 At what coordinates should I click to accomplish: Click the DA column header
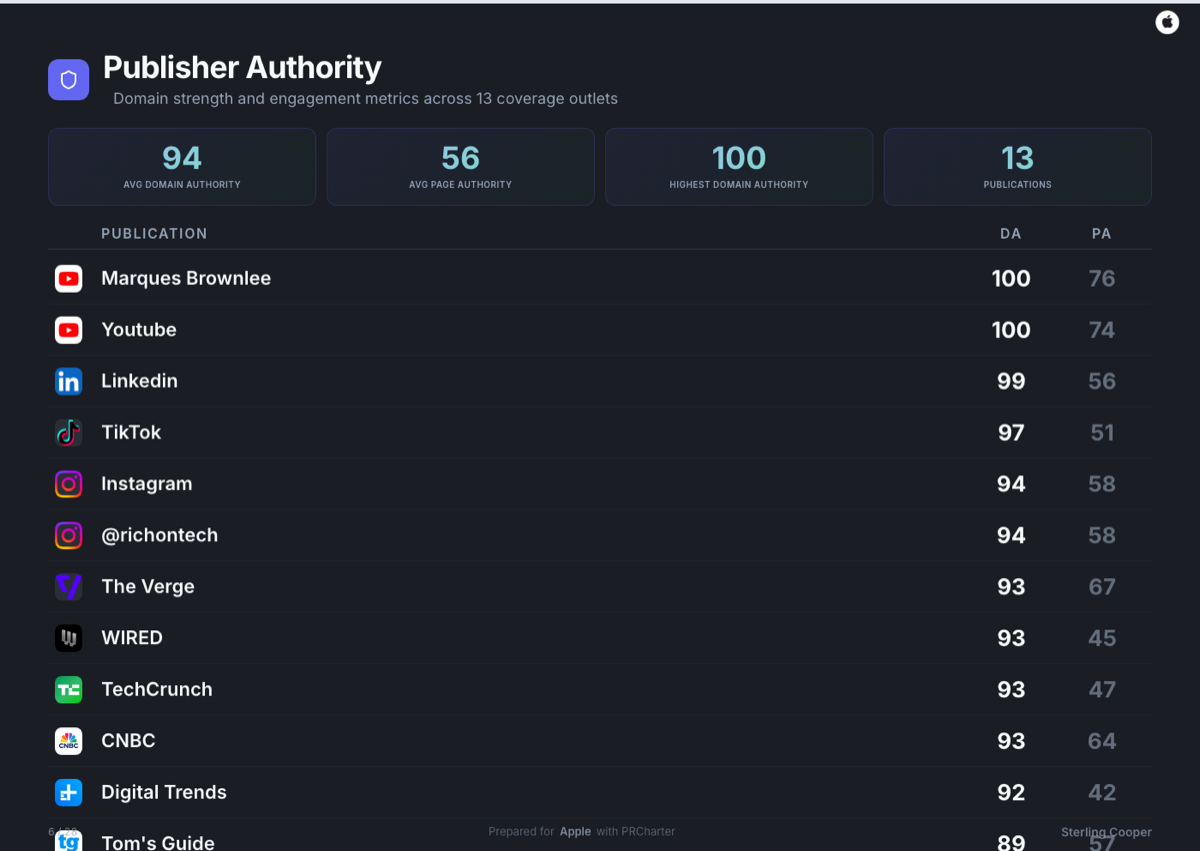pos(1011,234)
